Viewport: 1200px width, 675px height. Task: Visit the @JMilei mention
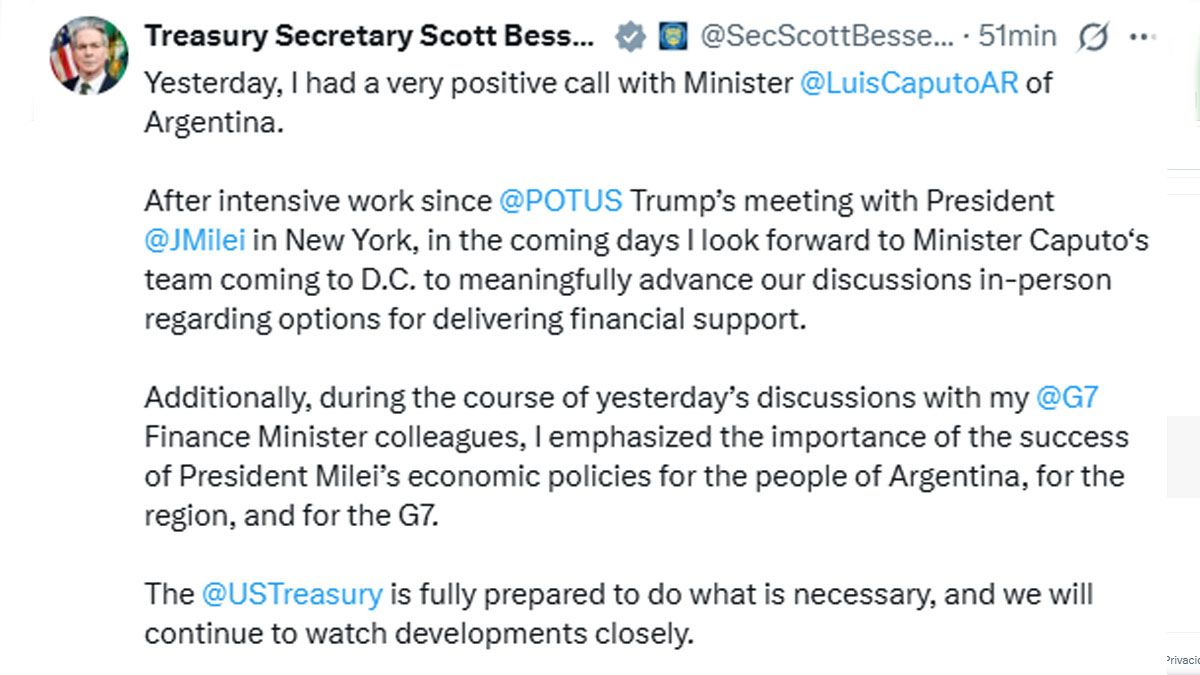pyautogui.click(x=195, y=240)
